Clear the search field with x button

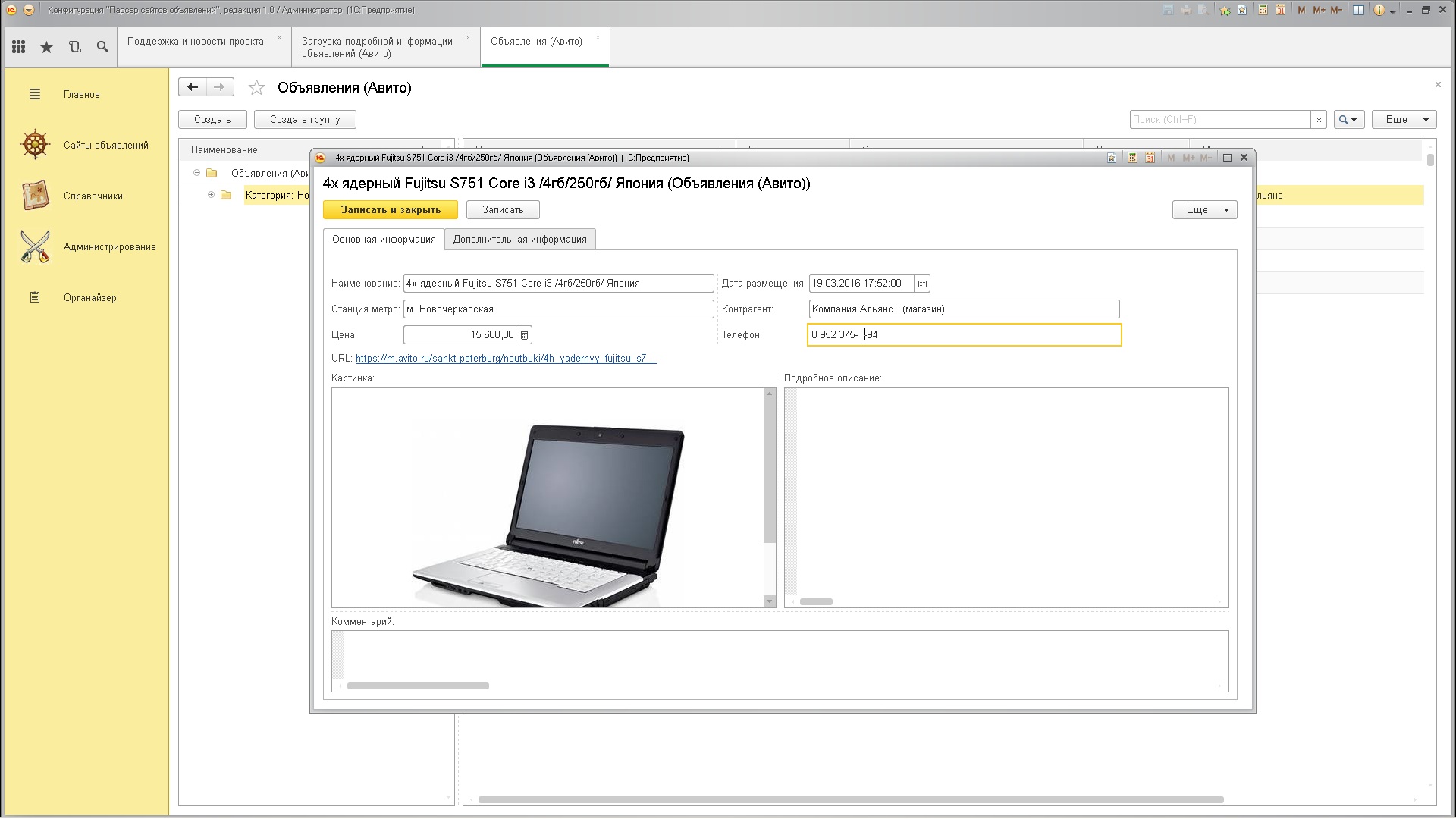[1319, 120]
